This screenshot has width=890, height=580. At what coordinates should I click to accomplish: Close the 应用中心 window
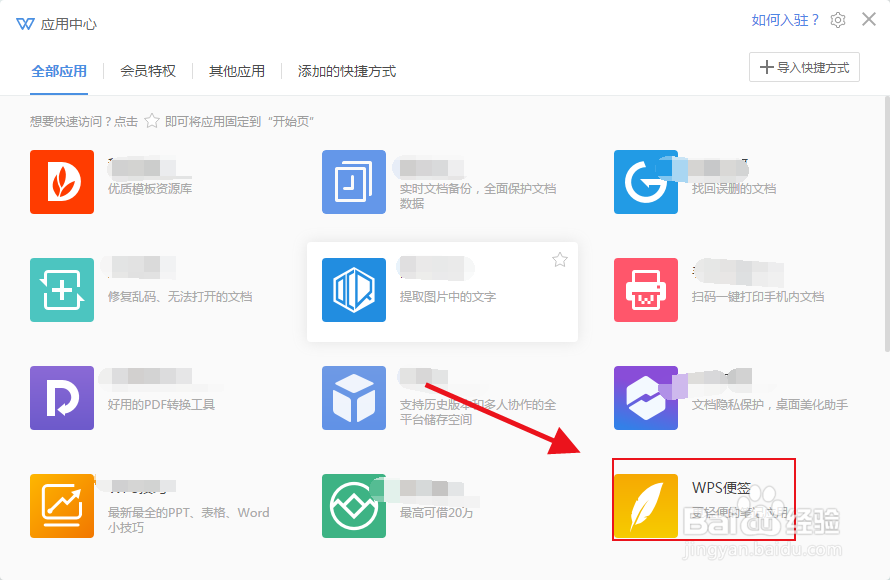coord(868,19)
